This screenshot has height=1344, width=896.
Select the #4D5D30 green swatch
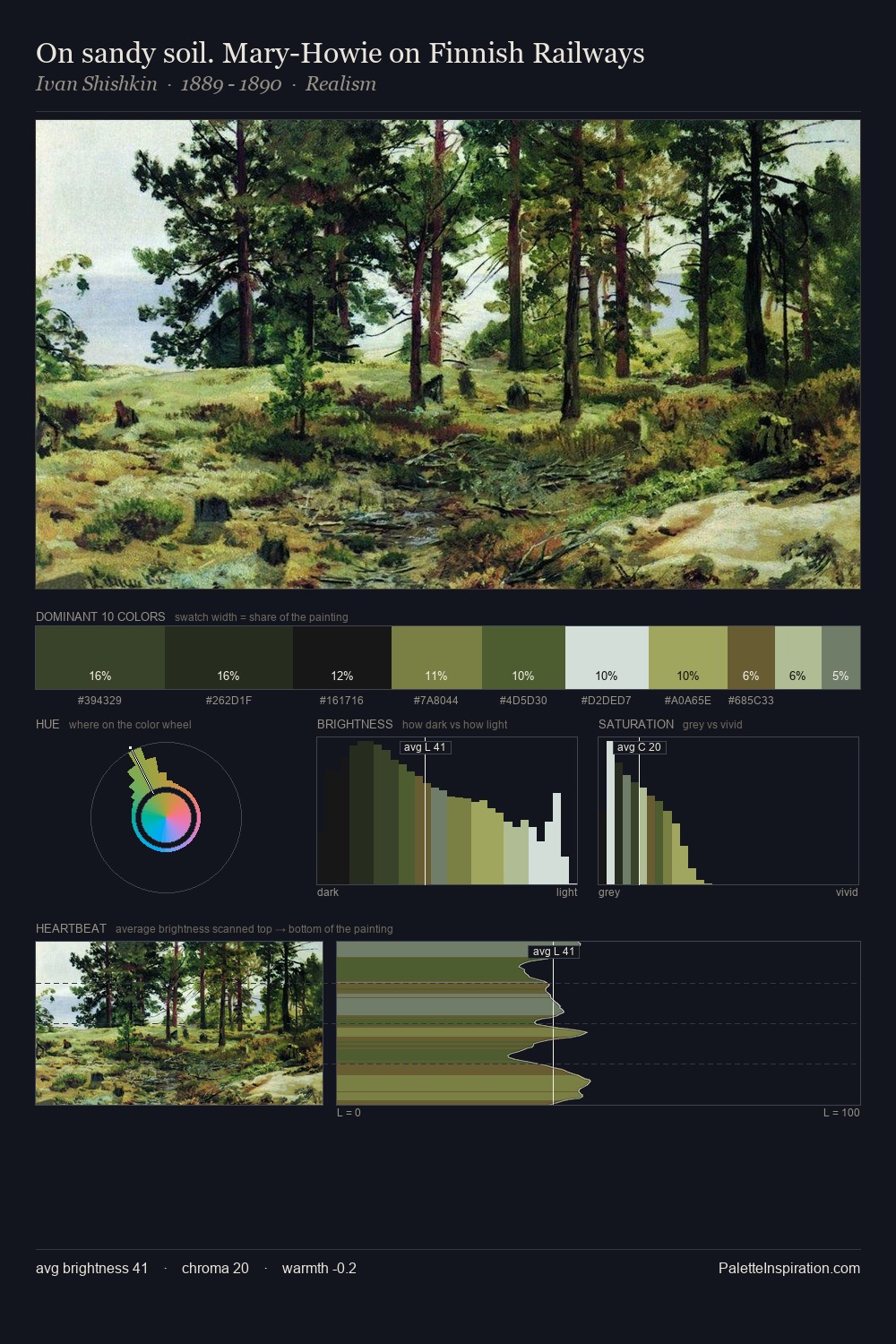pos(523,658)
